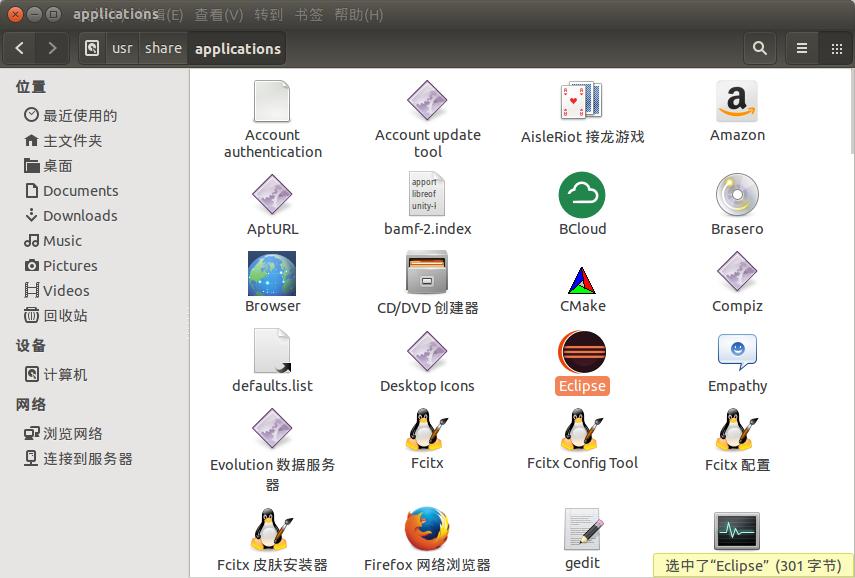Go back with the left arrow button
The width and height of the screenshot is (855, 578).
(x=20, y=48)
